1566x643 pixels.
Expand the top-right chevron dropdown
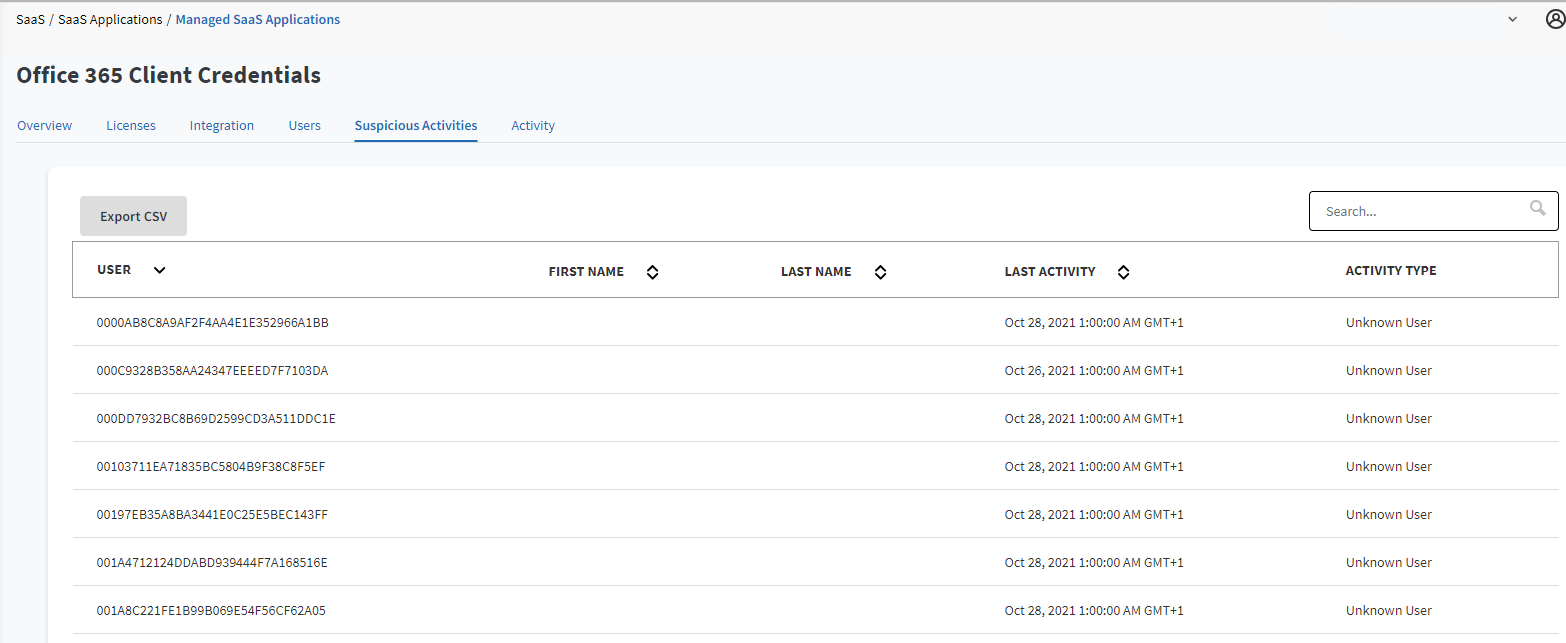pyautogui.click(x=1513, y=19)
